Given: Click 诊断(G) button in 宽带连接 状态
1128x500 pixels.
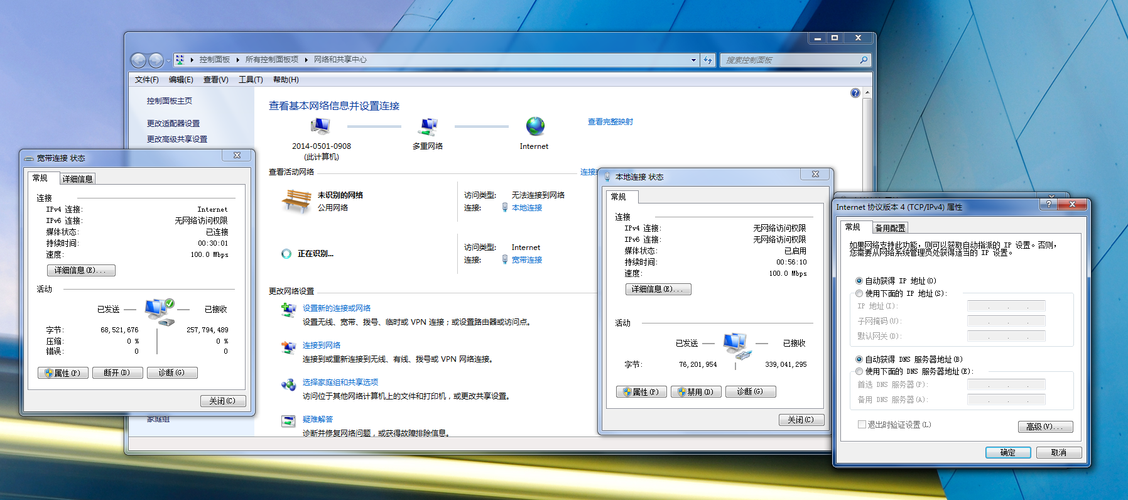Looking at the screenshot, I should 172,373.
